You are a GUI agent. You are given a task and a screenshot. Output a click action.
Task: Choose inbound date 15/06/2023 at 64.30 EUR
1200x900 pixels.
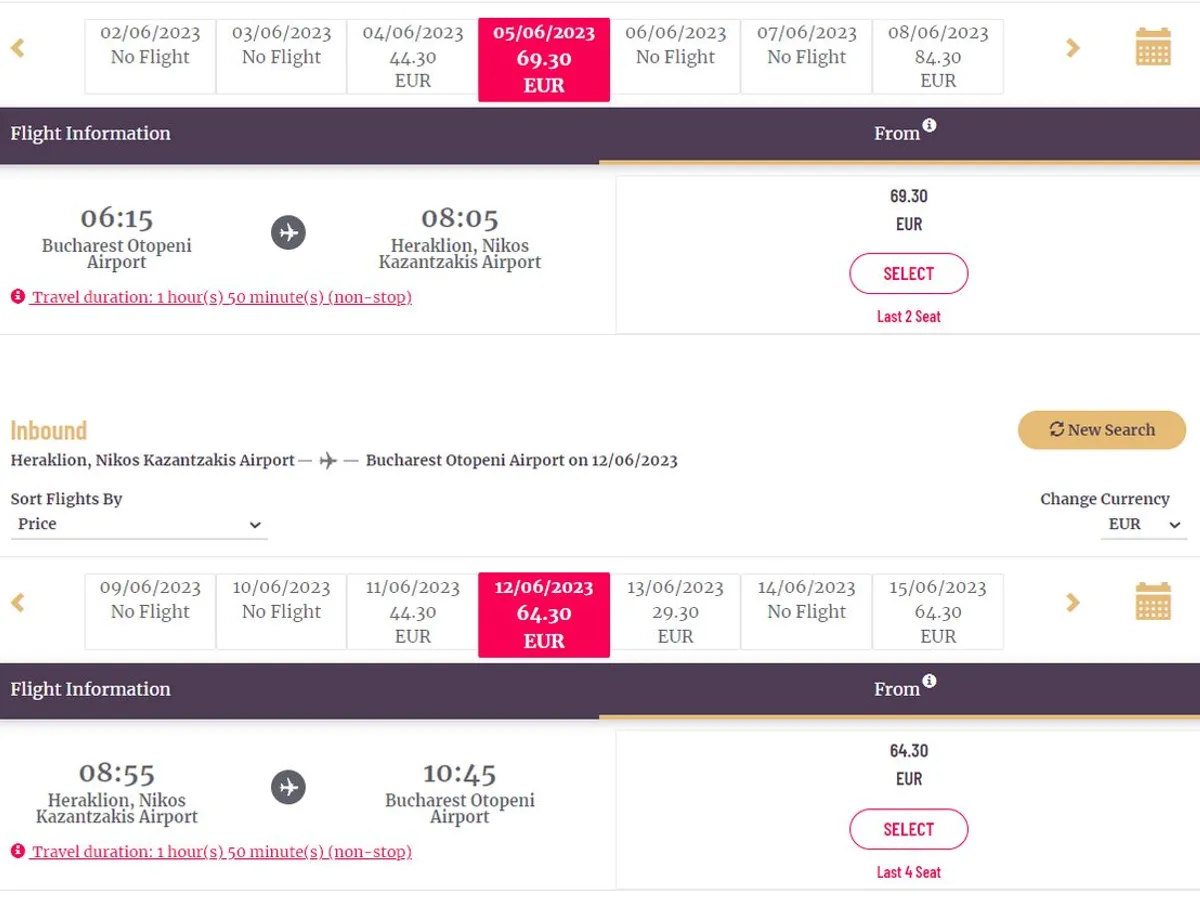coord(938,612)
